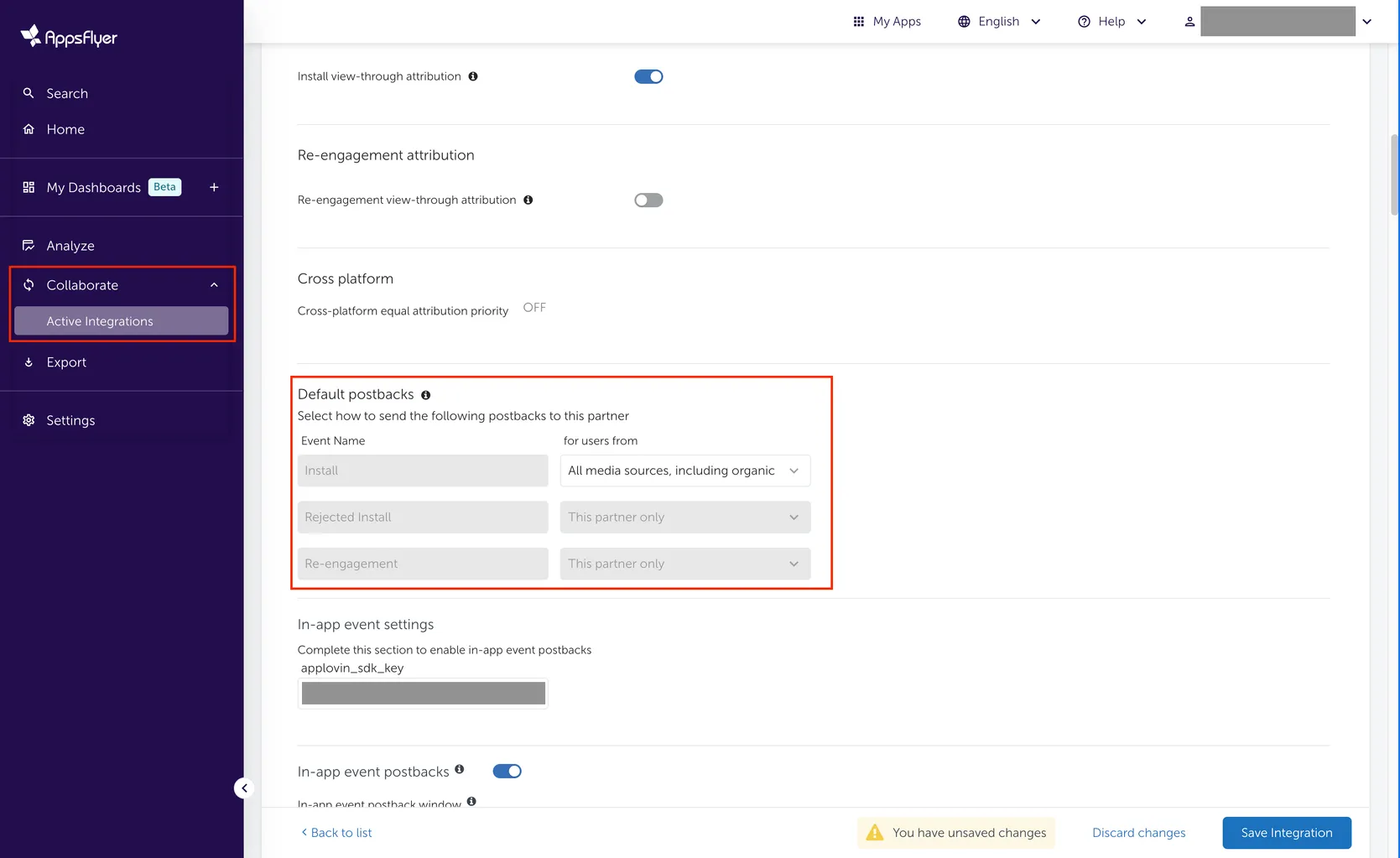Discard unsaved changes
Screen dimensions: 1400x858
point(1138,832)
